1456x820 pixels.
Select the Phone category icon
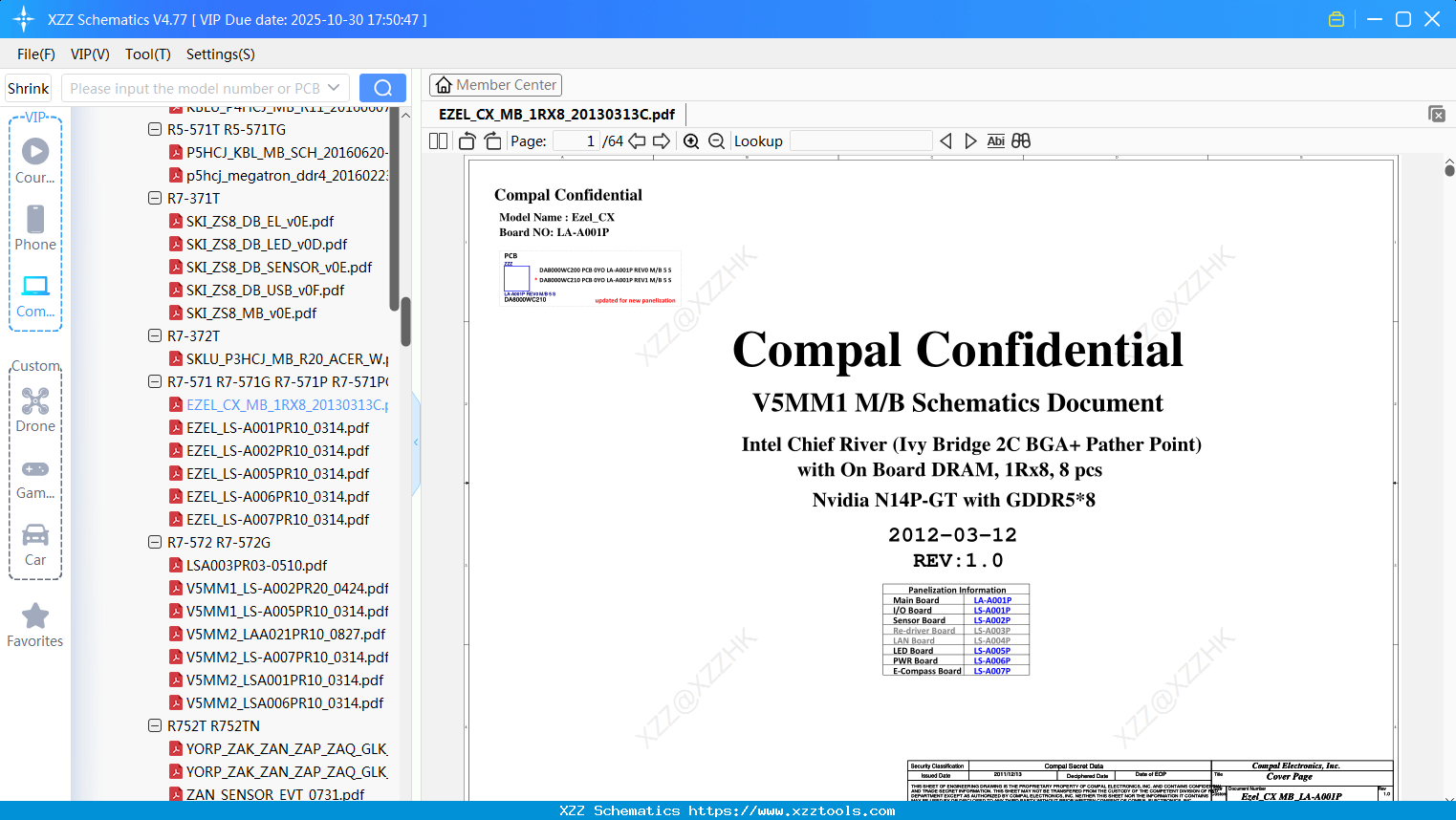point(35,228)
